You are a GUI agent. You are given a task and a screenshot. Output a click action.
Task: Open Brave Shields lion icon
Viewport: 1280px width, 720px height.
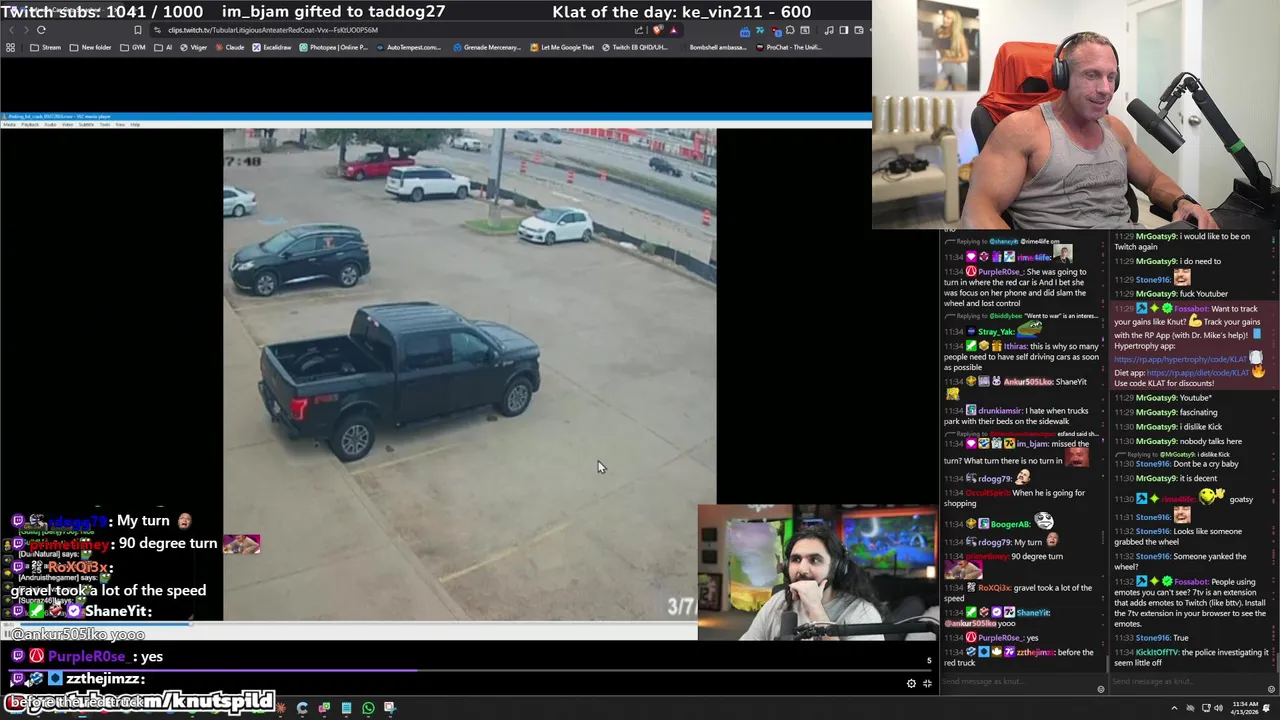(657, 30)
